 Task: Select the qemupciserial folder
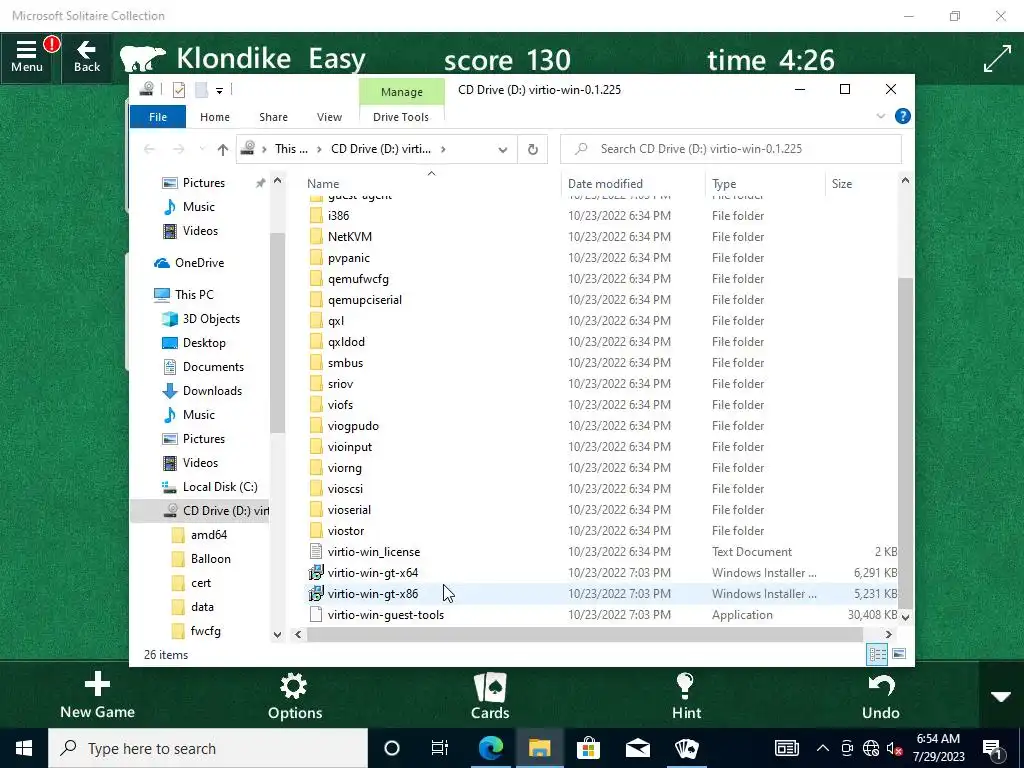(364, 300)
